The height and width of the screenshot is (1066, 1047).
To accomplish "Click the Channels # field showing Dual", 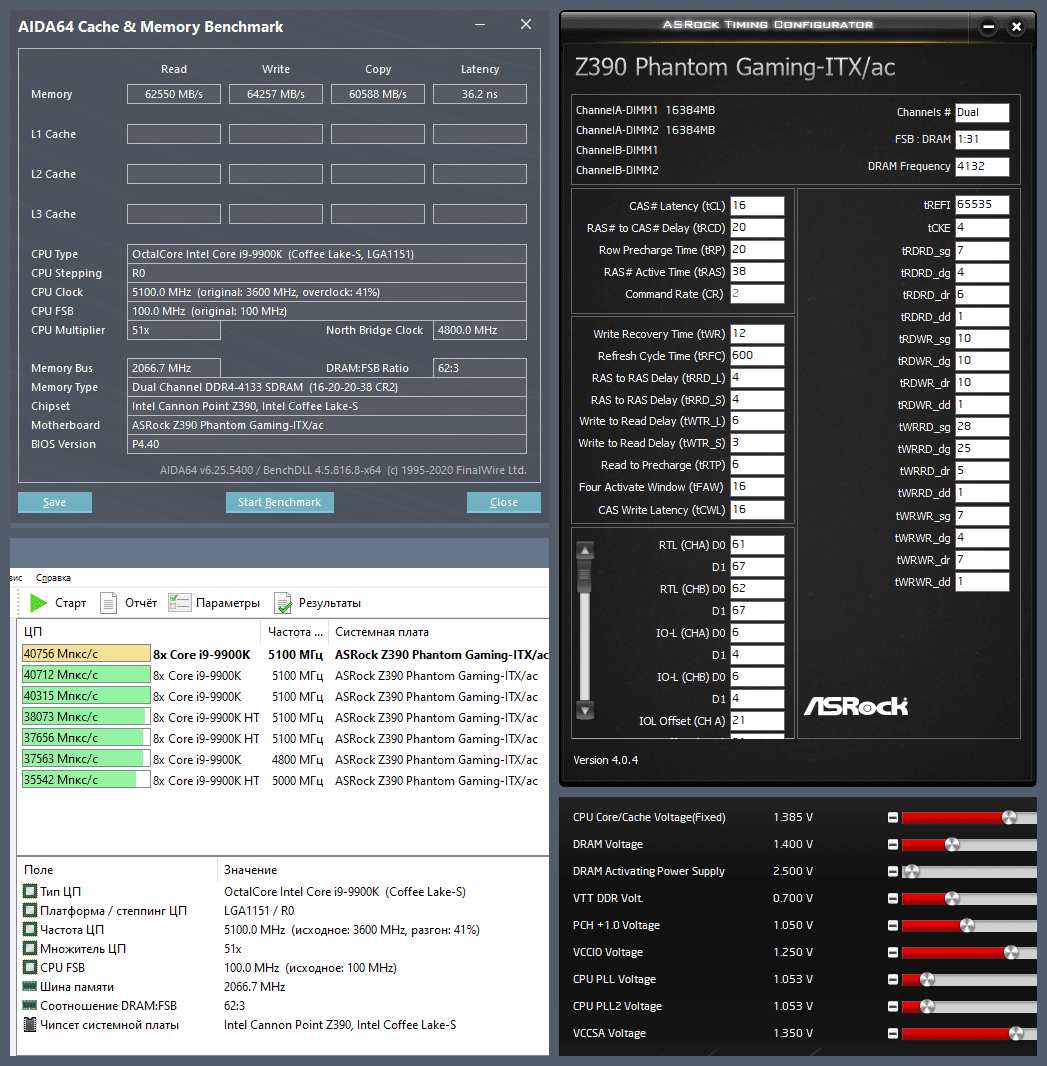I will (982, 113).
